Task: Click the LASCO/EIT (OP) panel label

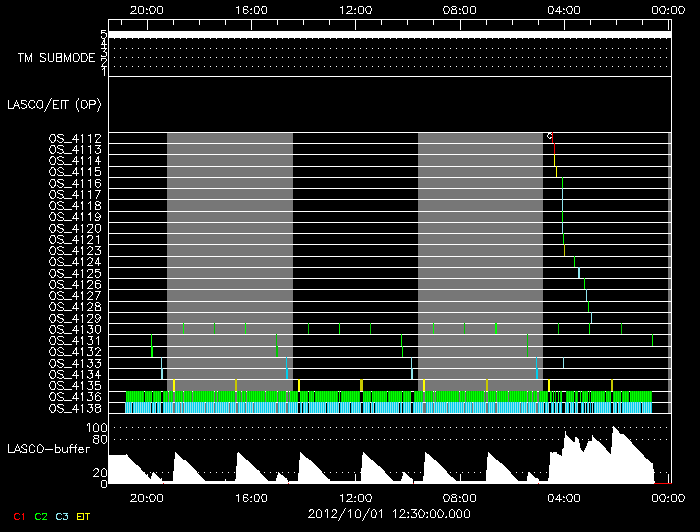Action: 54,105
